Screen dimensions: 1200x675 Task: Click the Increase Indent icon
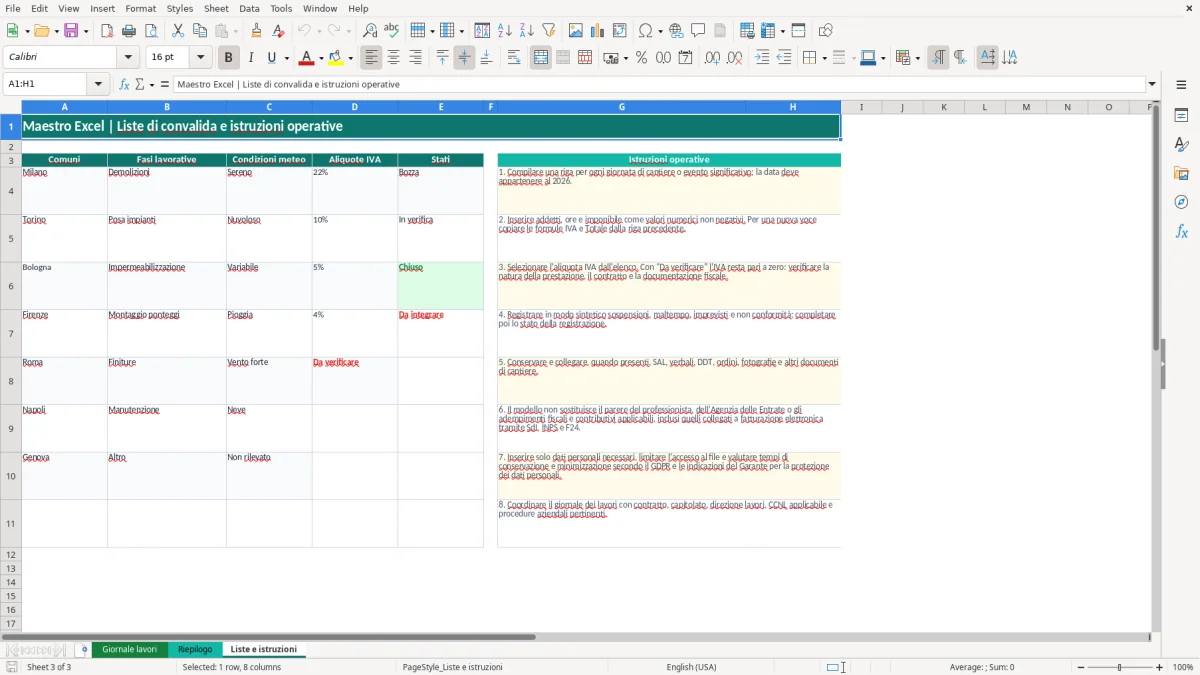point(762,58)
